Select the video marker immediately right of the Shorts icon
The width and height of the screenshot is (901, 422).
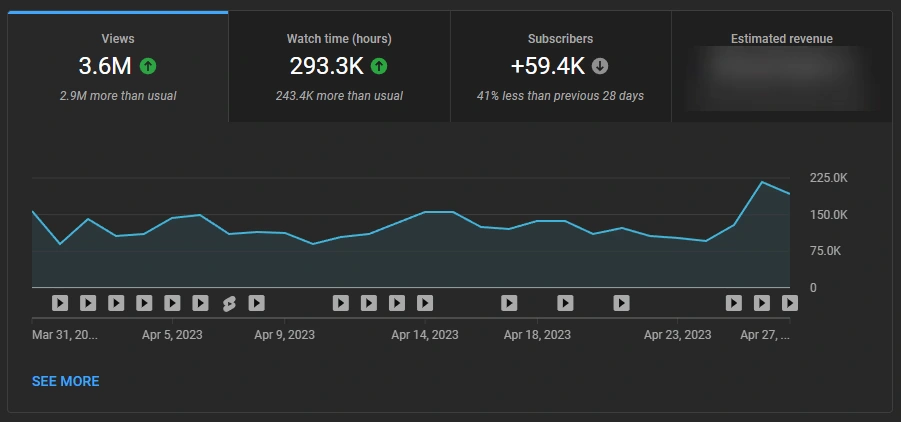(256, 303)
